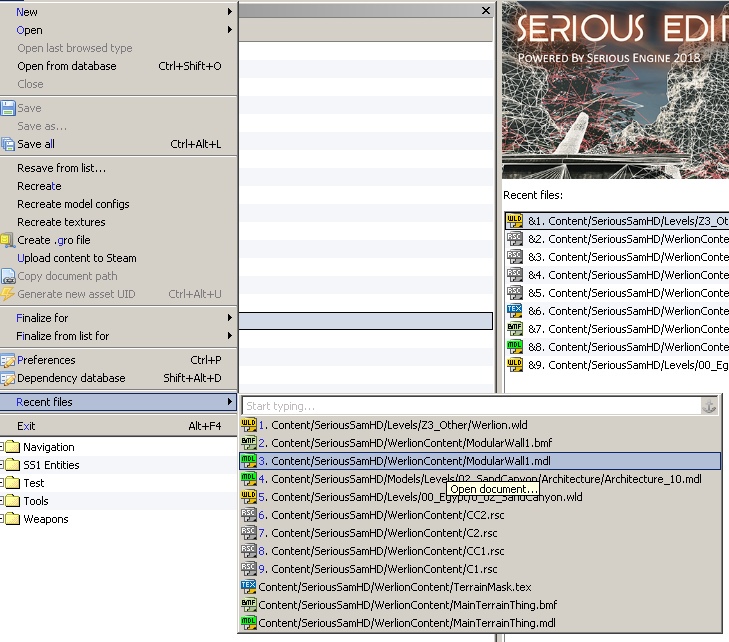The image size is (729, 642).
Task: Select SS1 Entities folder label
Action: click(51, 465)
